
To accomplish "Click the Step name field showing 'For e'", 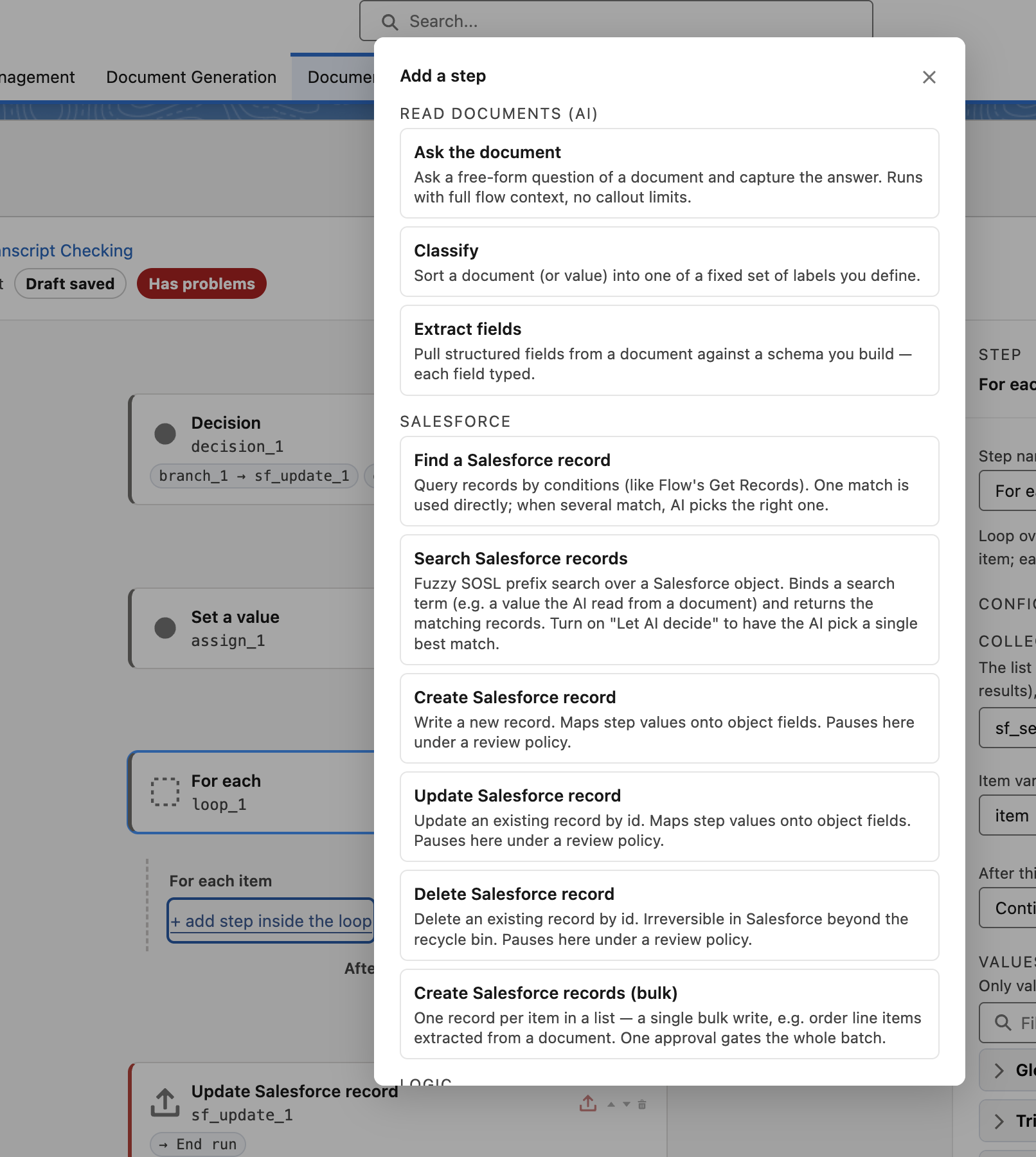I will 1008,491.
